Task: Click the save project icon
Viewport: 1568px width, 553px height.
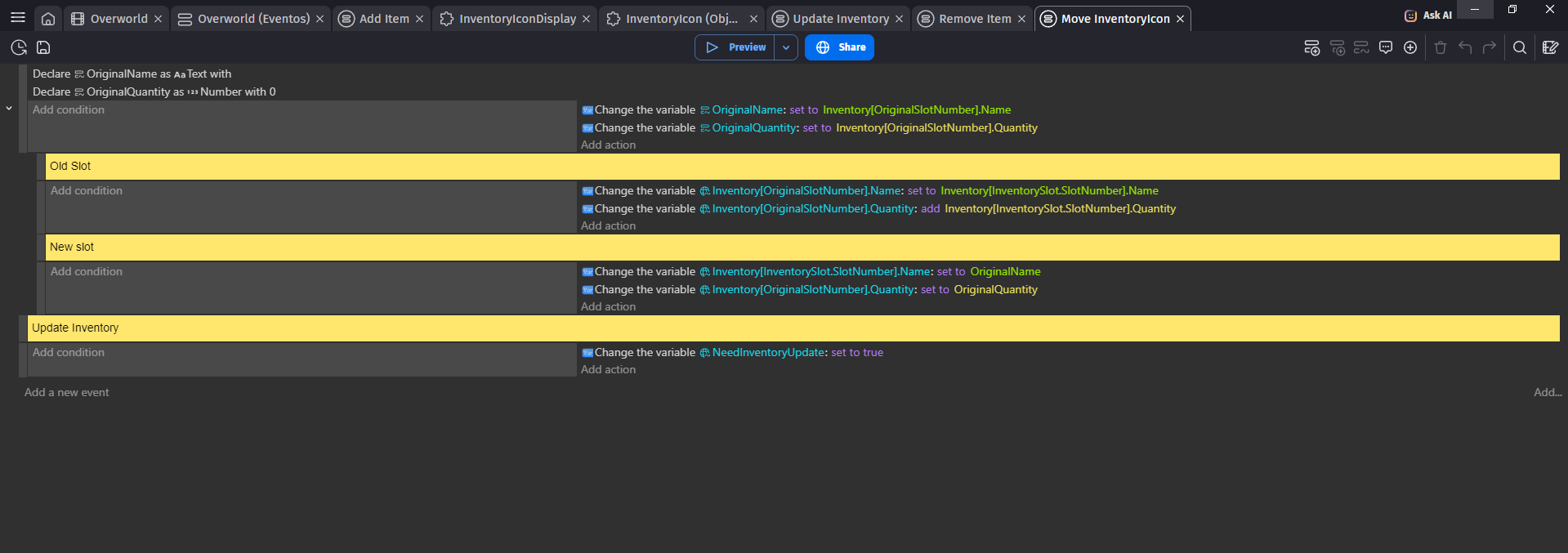Action: coord(44,47)
